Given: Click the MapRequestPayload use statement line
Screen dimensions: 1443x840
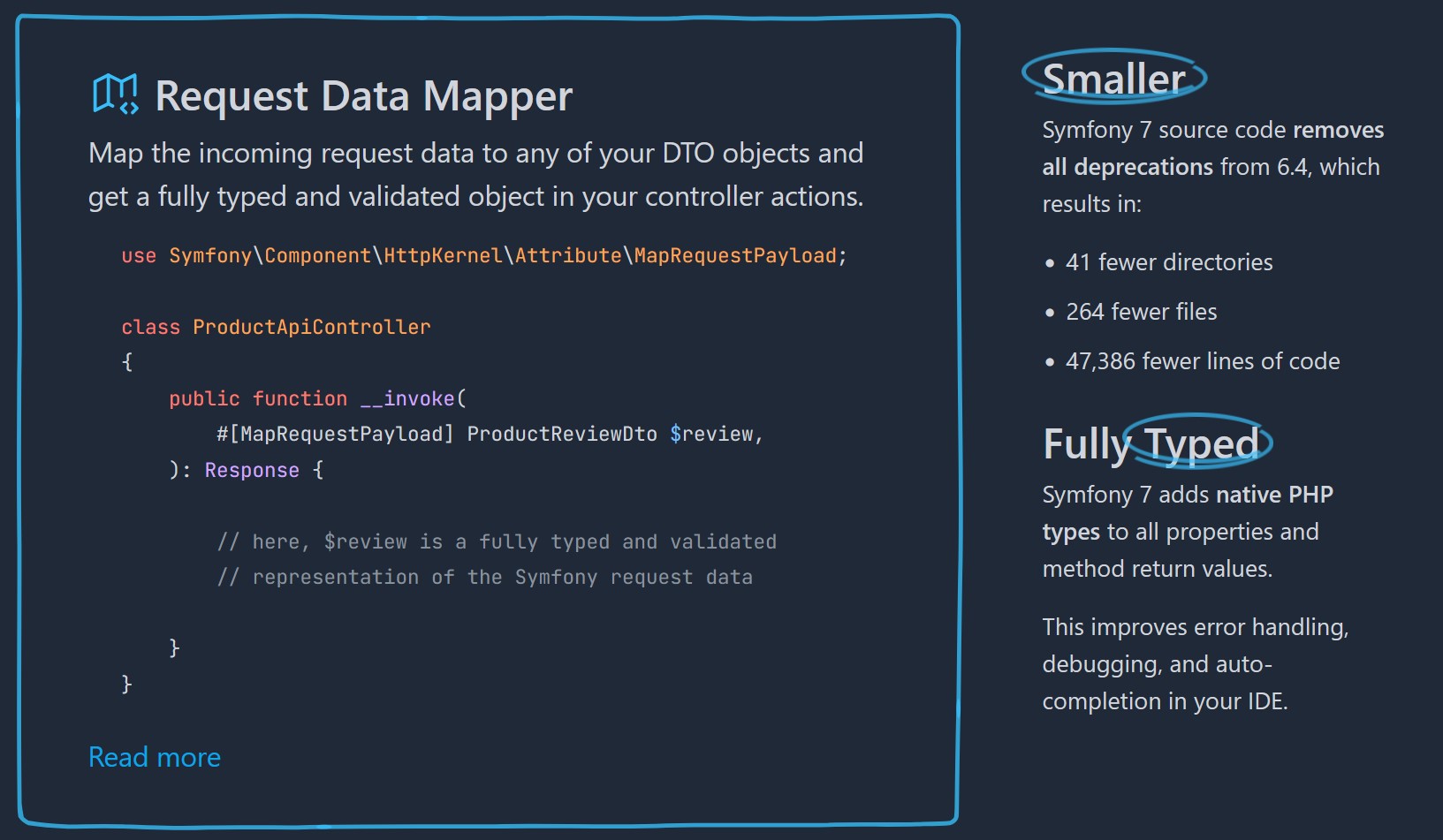Looking at the screenshot, I should (483, 256).
